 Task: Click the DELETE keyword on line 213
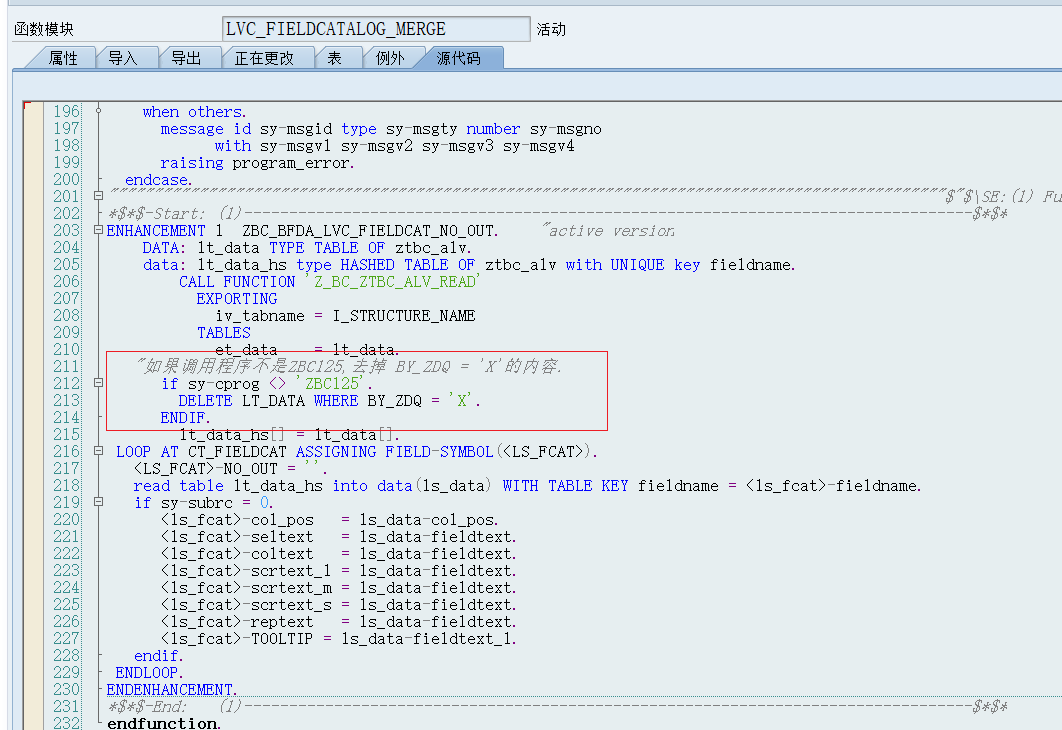coord(205,401)
